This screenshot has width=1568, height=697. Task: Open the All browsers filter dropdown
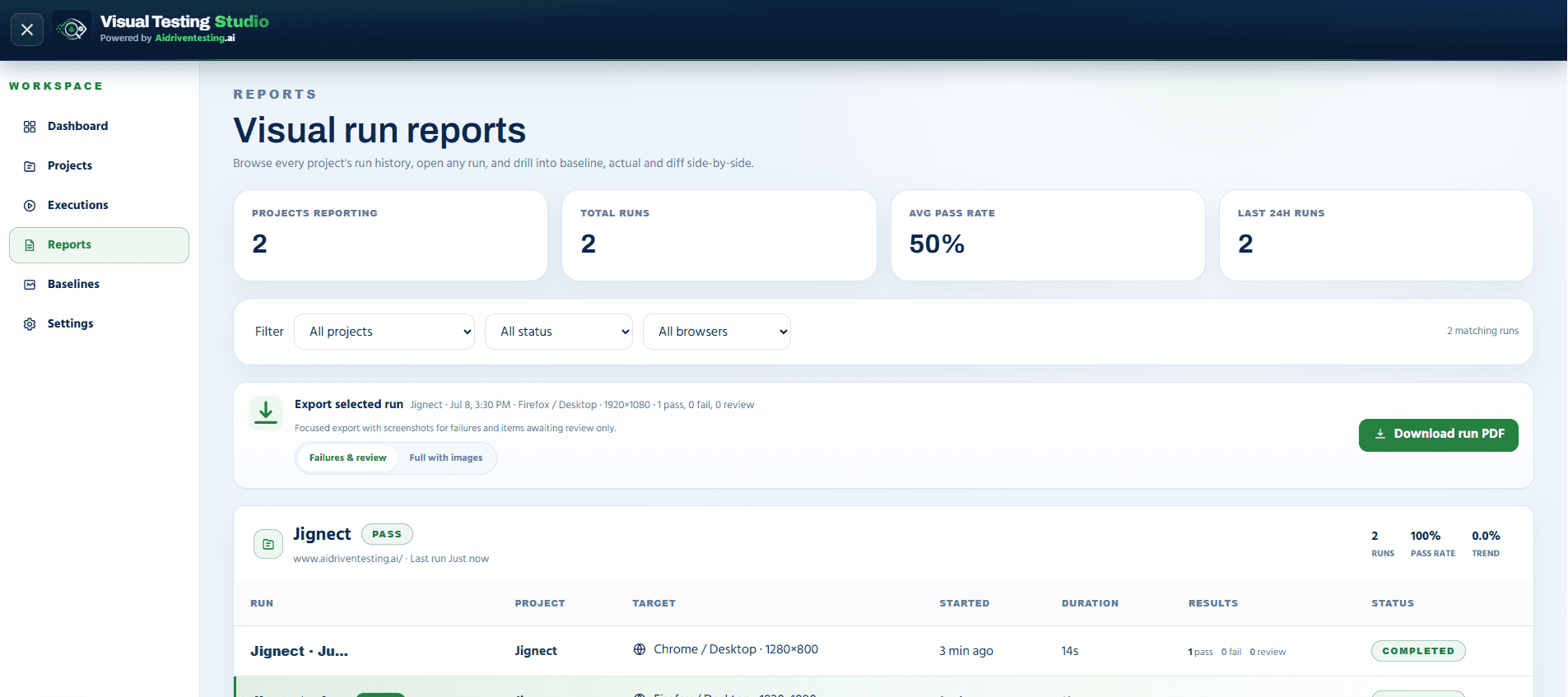tap(717, 332)
